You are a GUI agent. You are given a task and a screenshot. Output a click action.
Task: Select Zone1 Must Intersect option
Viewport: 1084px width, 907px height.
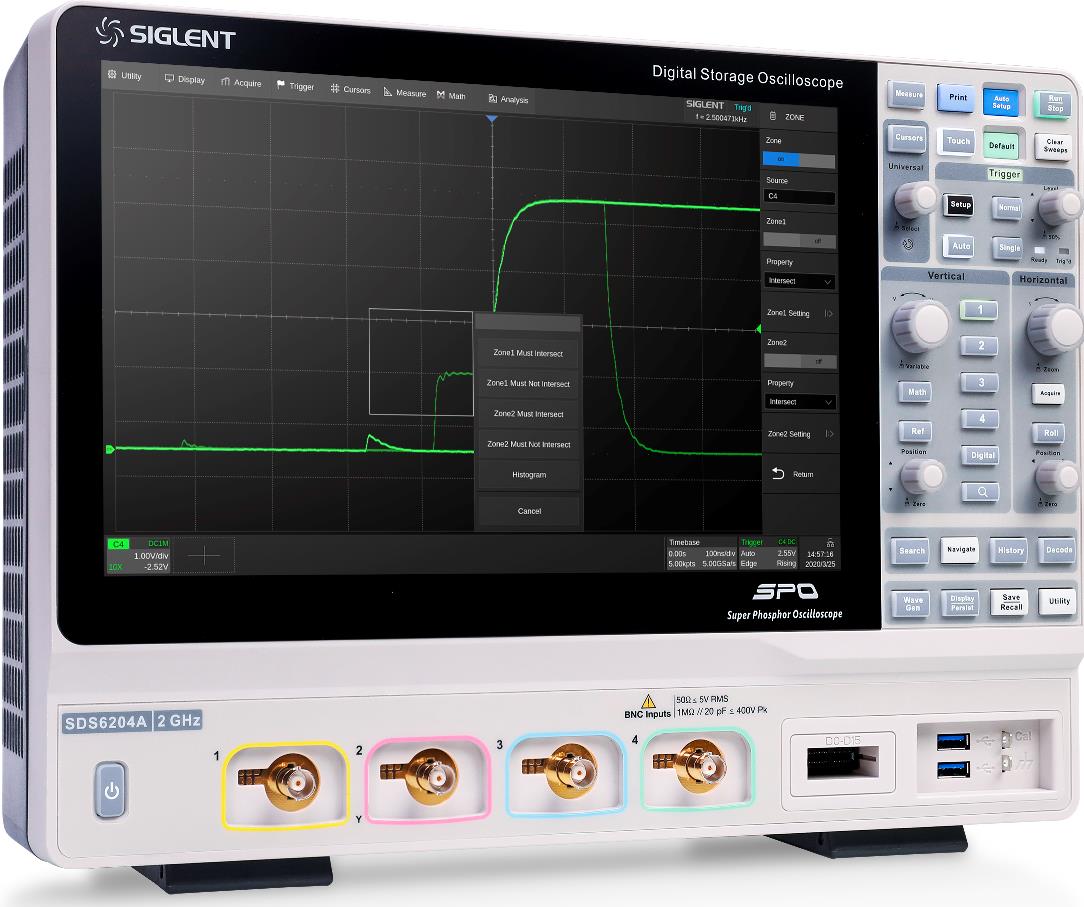coord(528,353)
